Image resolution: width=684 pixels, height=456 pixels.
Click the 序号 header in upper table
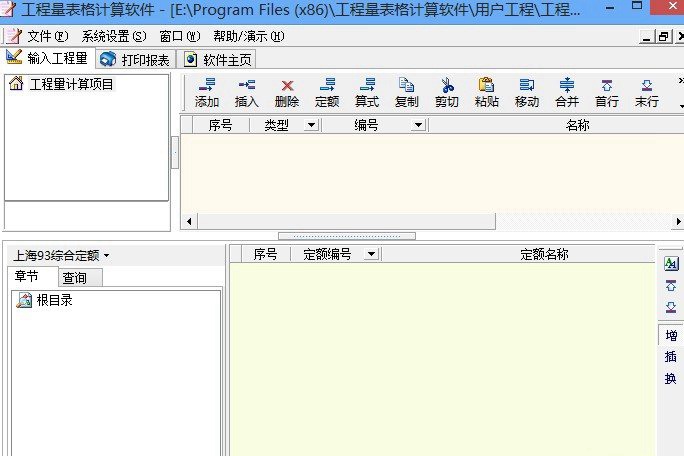pos(220,125)
